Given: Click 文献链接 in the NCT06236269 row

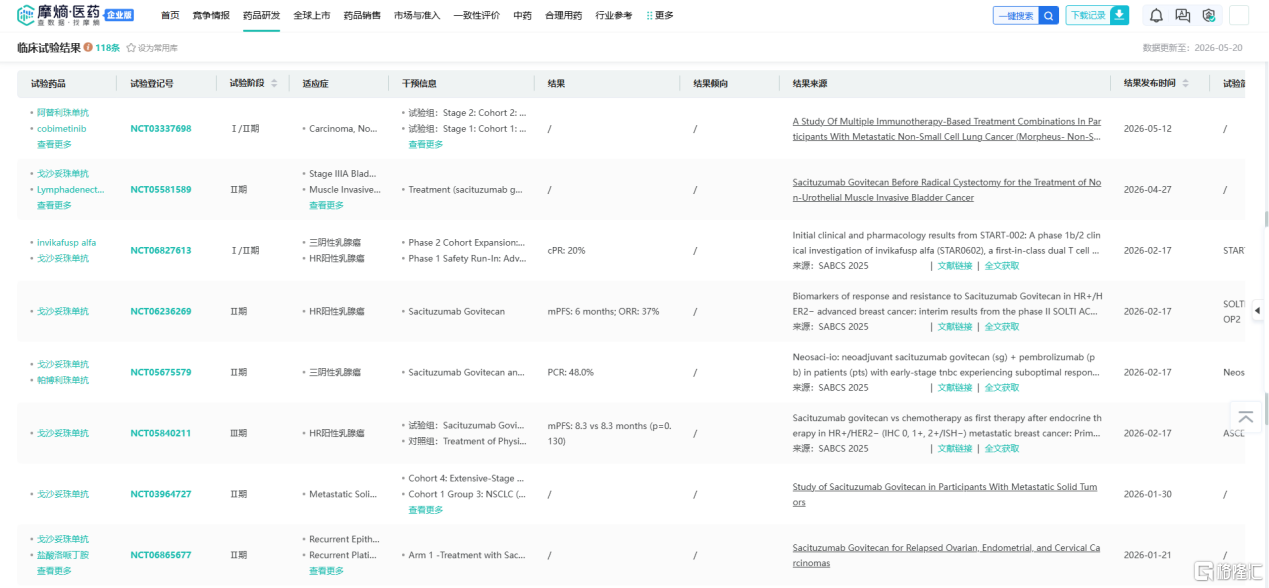Looking at the screenshot, I should (x=954, y=327).
